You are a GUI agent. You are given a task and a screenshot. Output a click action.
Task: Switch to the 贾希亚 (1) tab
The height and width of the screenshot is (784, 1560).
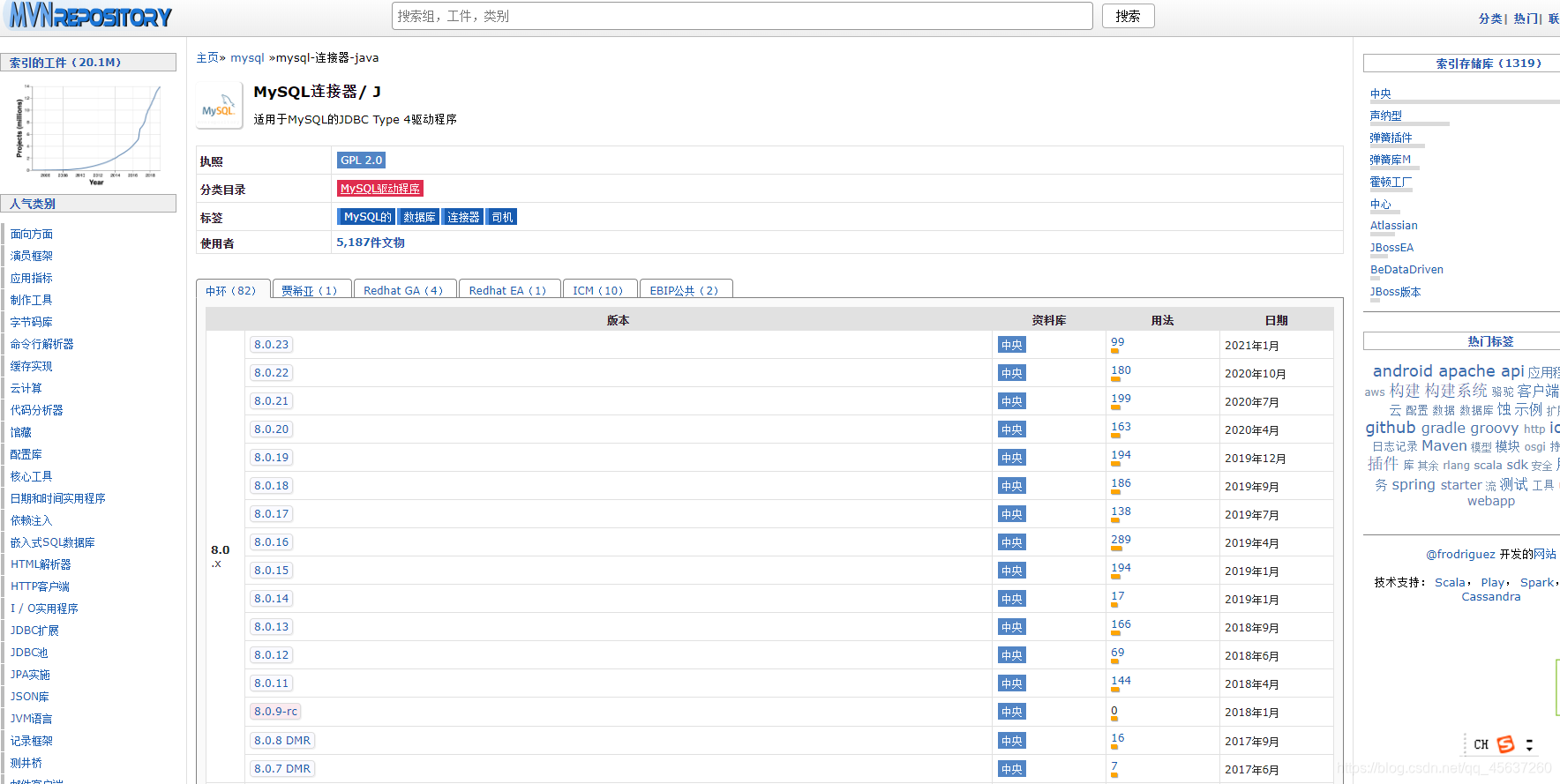(x=311, y=290)
